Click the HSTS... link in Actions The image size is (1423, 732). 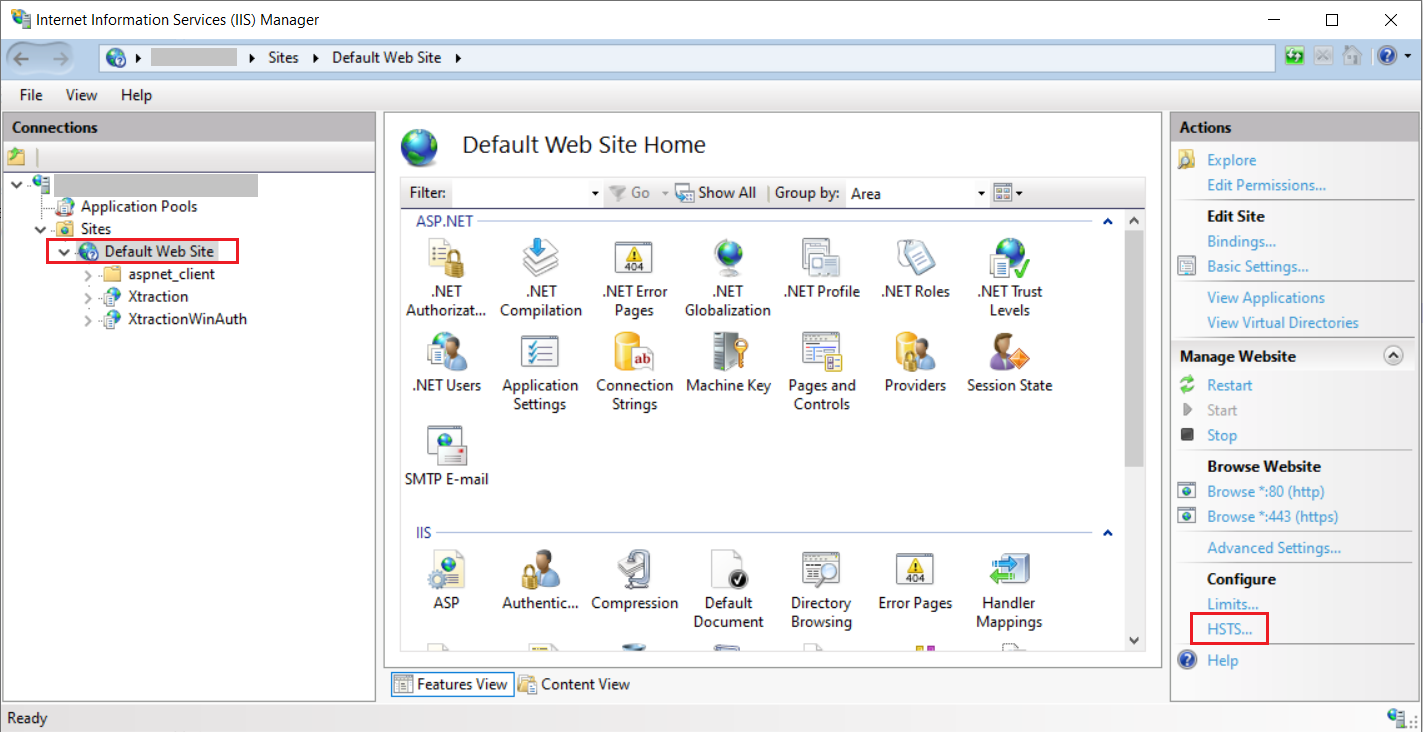(x=1229, y=629)
